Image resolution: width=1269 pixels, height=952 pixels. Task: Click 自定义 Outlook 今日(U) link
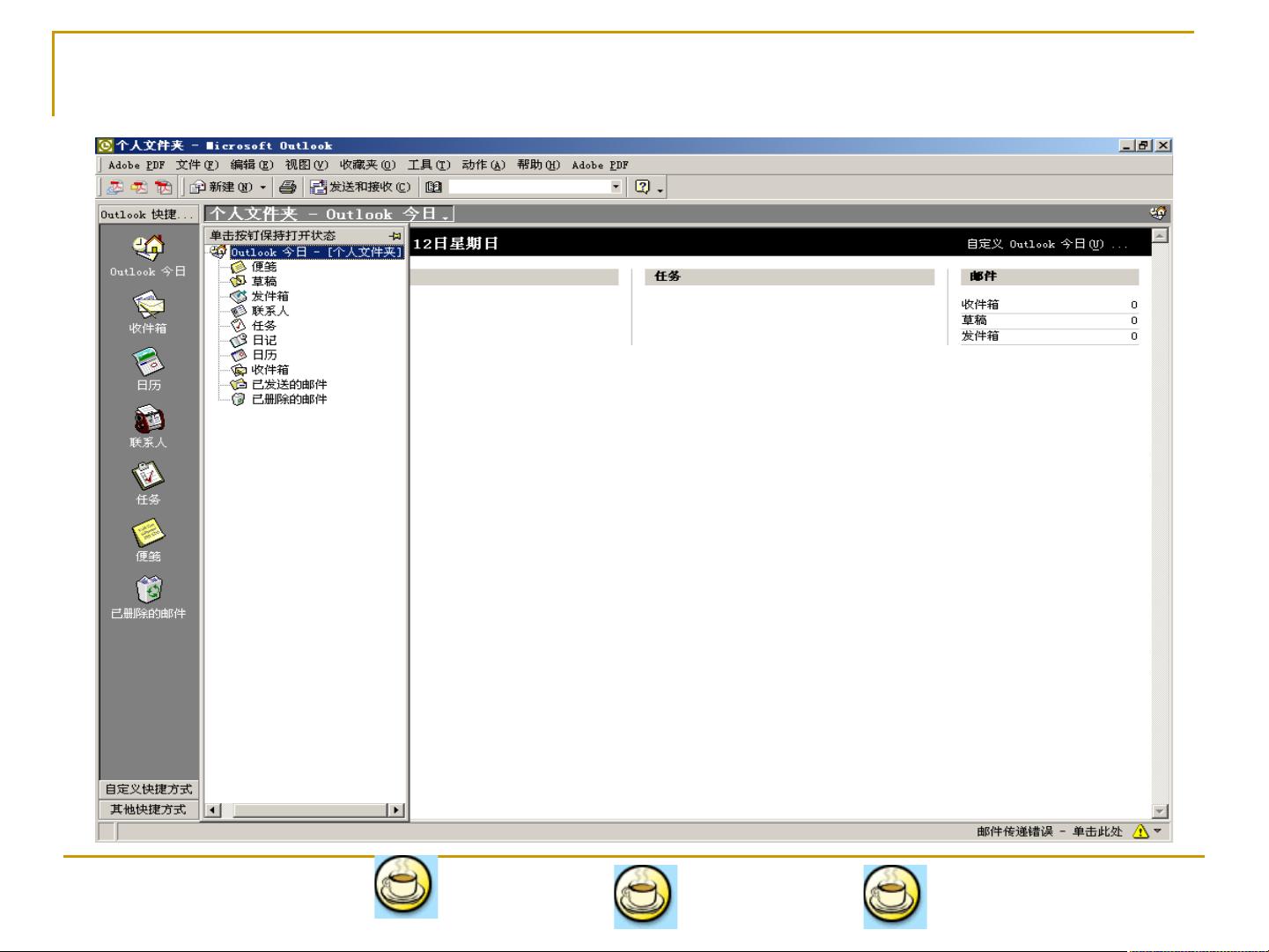tap(1046, 244)
